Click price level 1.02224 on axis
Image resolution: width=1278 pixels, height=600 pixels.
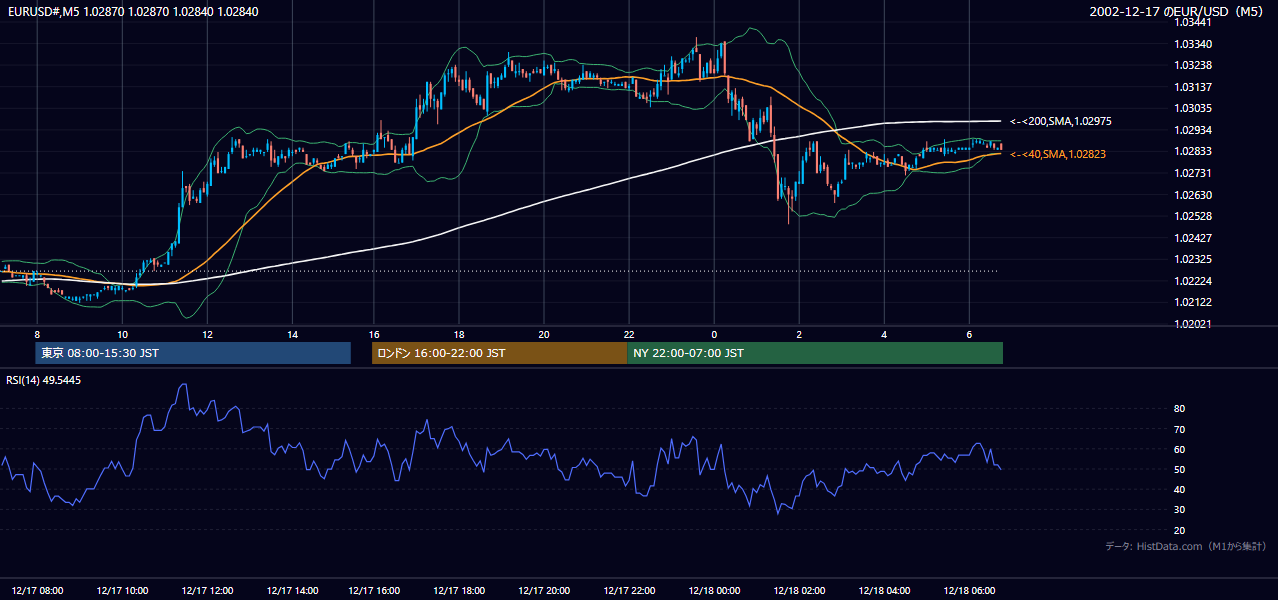pos(1193,281)
